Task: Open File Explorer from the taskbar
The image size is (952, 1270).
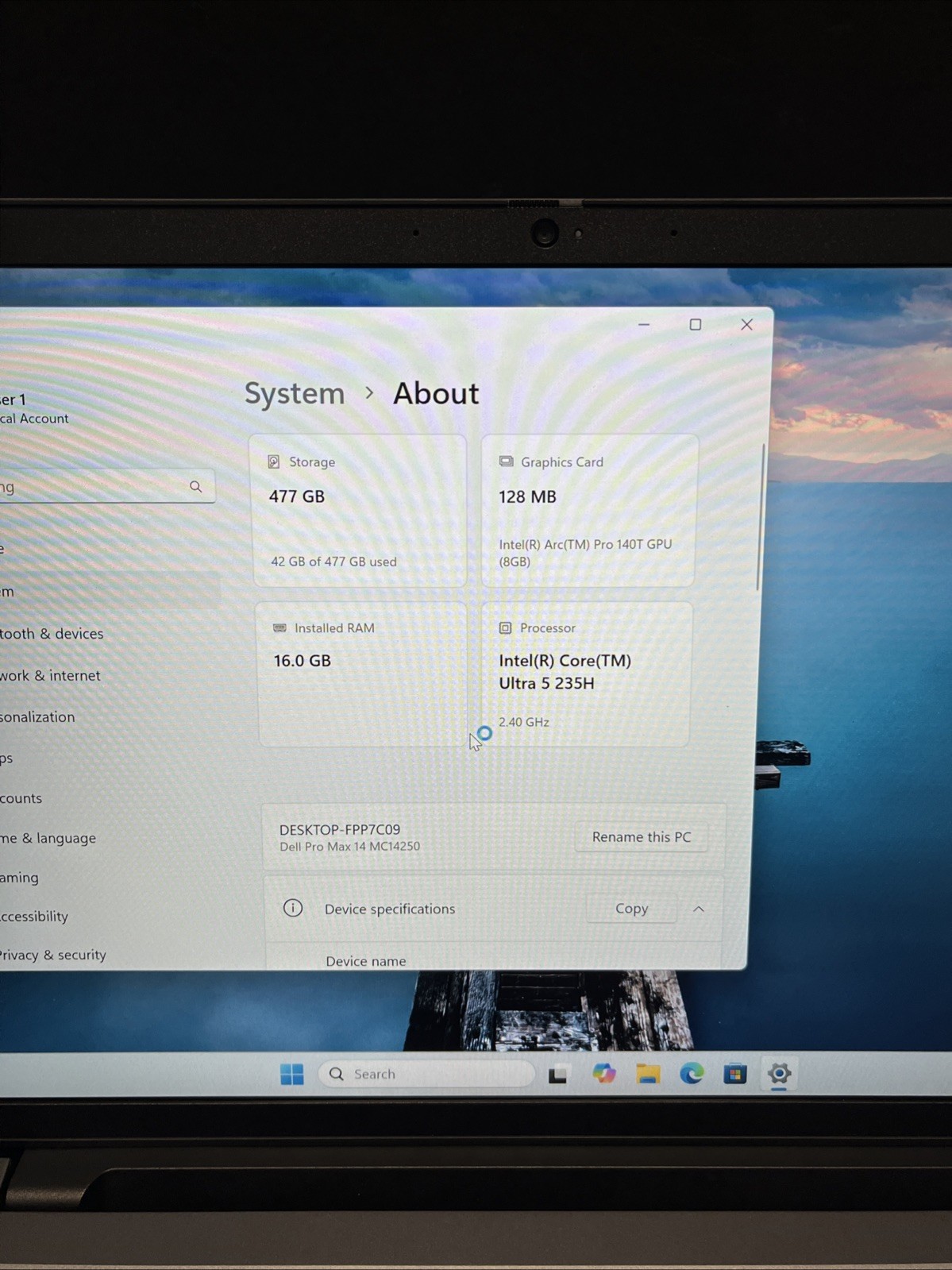Action: click(648, 1074)
